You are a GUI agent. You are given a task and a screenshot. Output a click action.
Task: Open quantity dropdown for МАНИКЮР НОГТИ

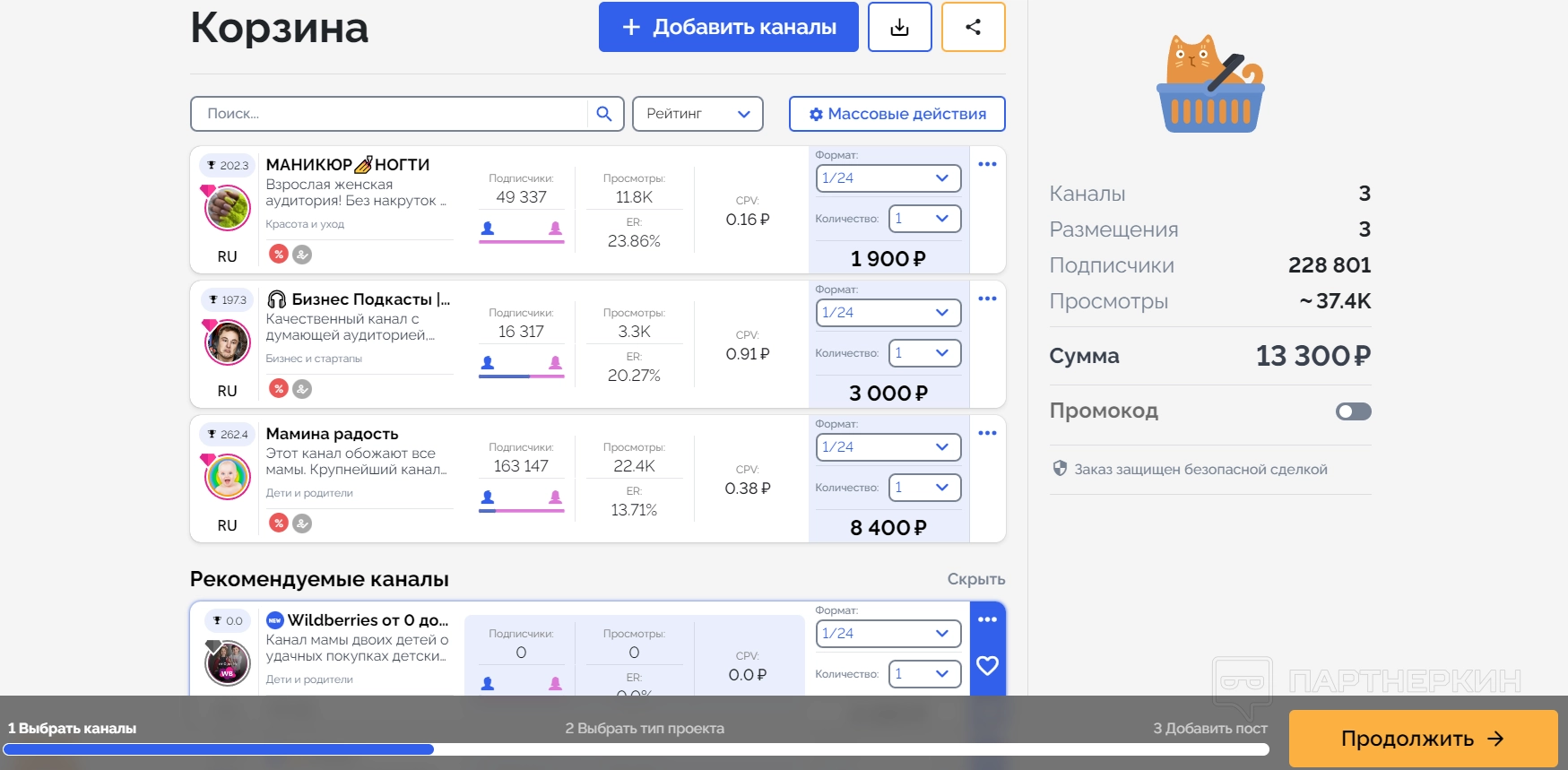click(x=924, y=219)
